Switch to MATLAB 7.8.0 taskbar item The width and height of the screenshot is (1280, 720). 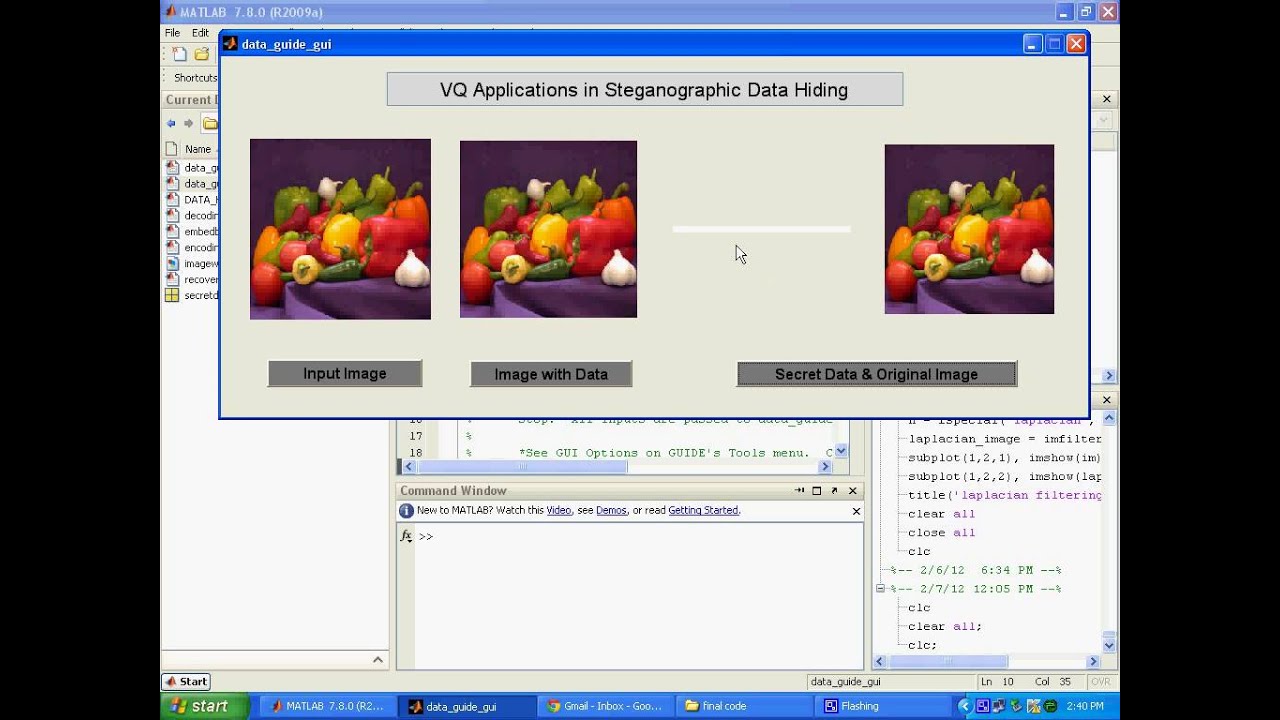(327, 706)
